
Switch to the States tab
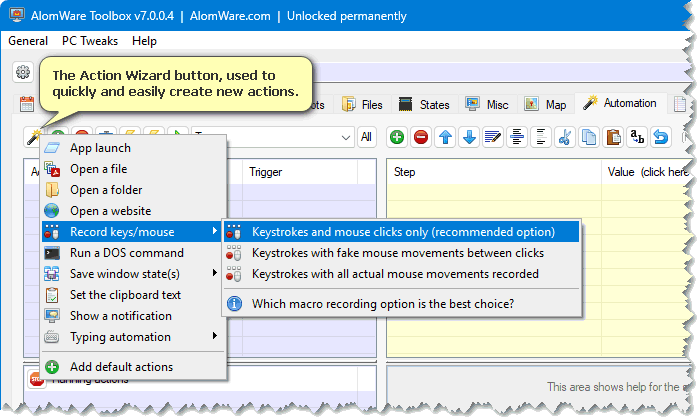pyautogui.click(x=424, y=104)
